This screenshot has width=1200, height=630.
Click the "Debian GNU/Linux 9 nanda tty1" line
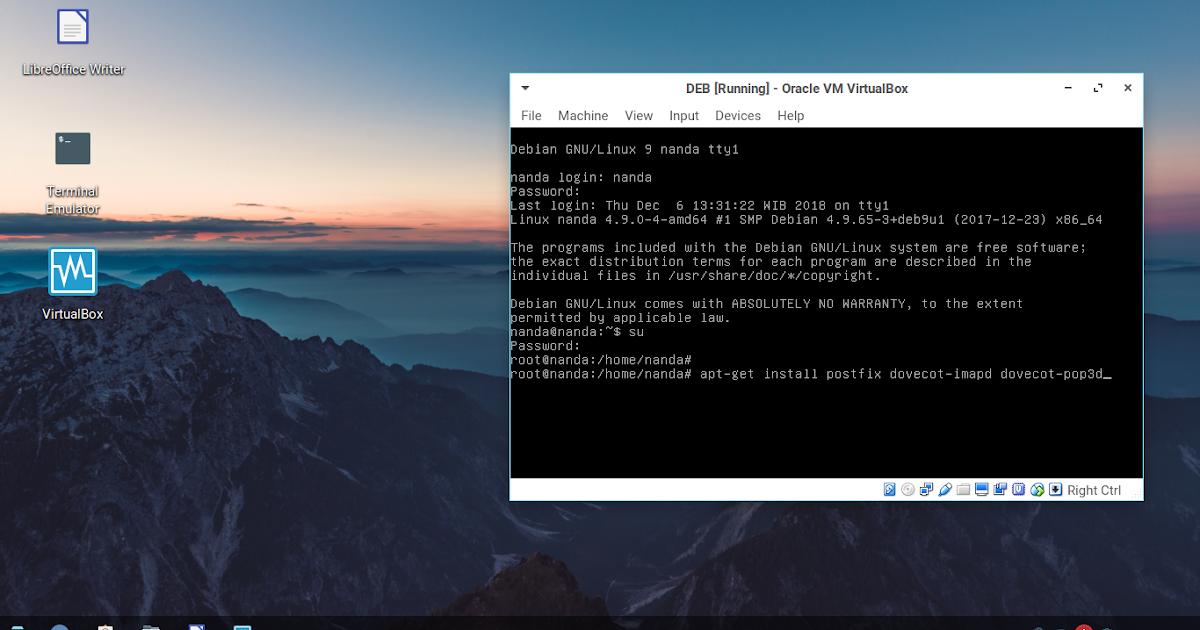click(x=625, y=149)
